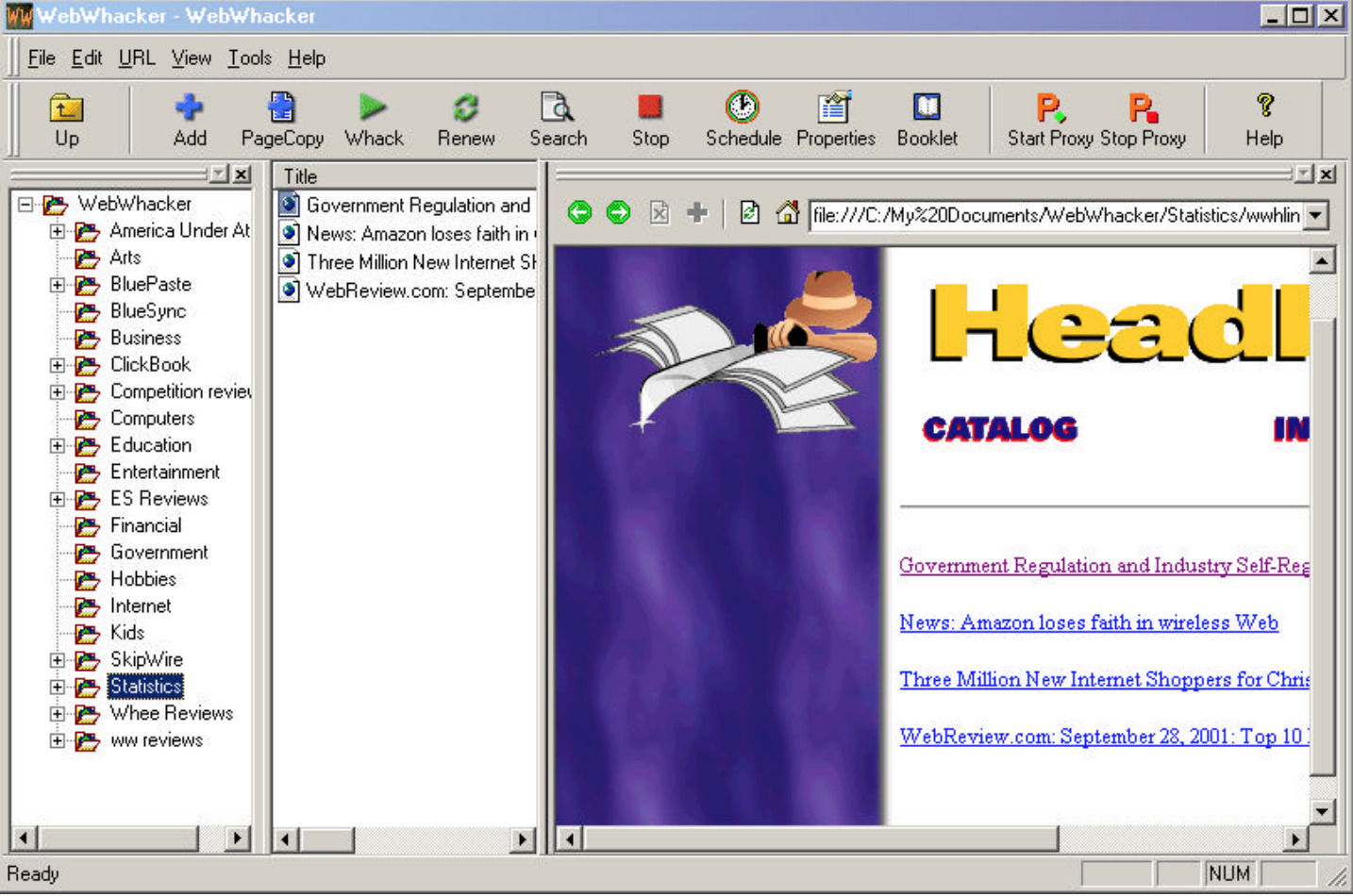Select the Statistics folder in the tree
This screenshot has height=896, width=1353.
click(146, 687)
